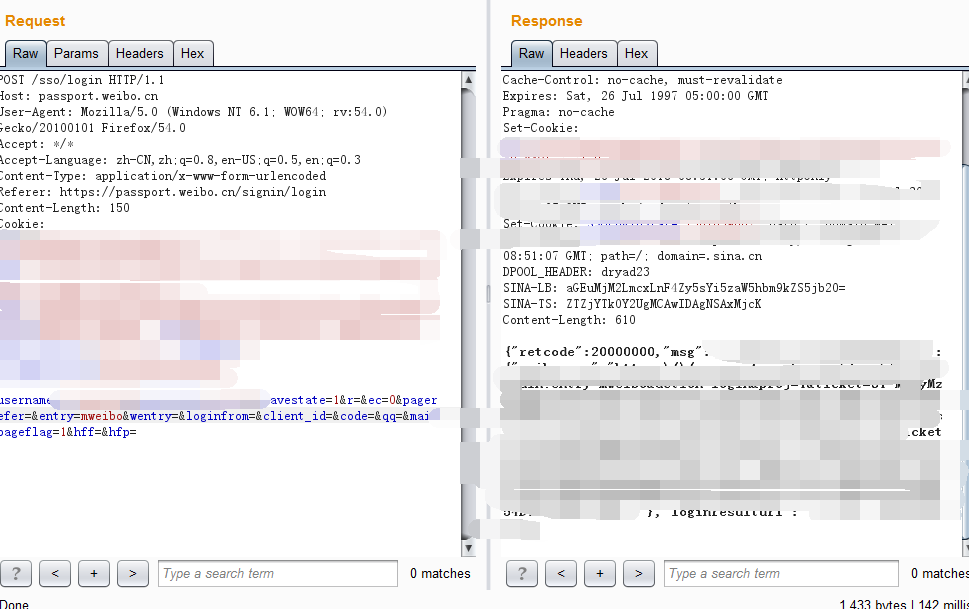Open the Headers tab in Response panel
The image size is (969, 609).
coord(583,54)
